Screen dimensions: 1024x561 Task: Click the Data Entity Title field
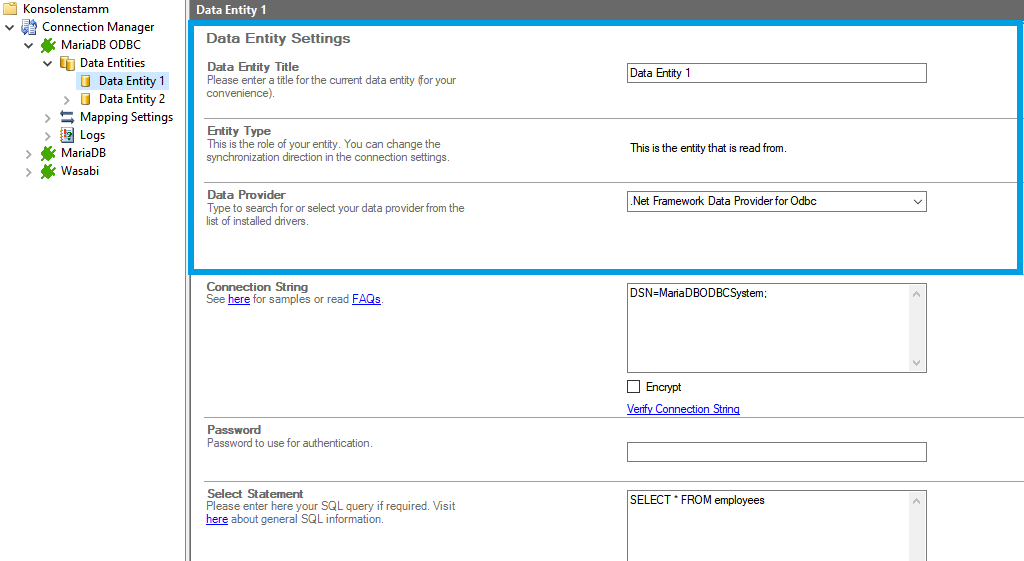[776, 73]
